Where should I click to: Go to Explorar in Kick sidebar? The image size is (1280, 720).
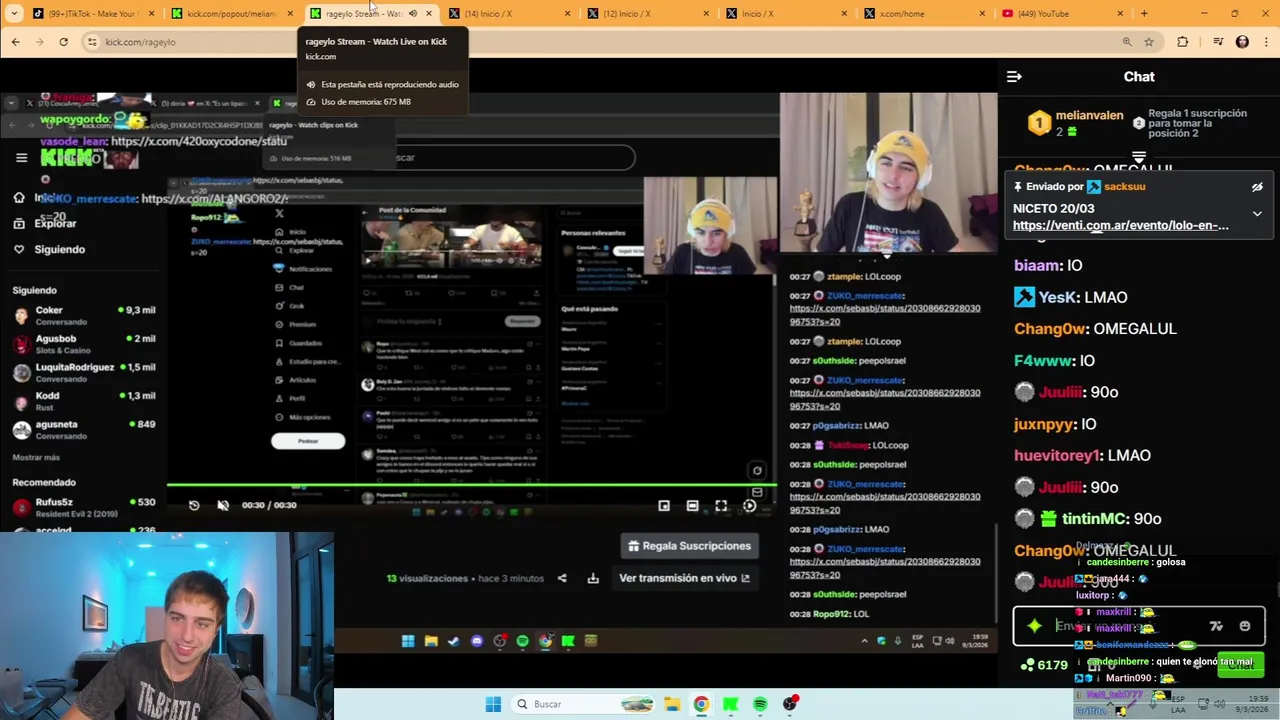[46, 224]
